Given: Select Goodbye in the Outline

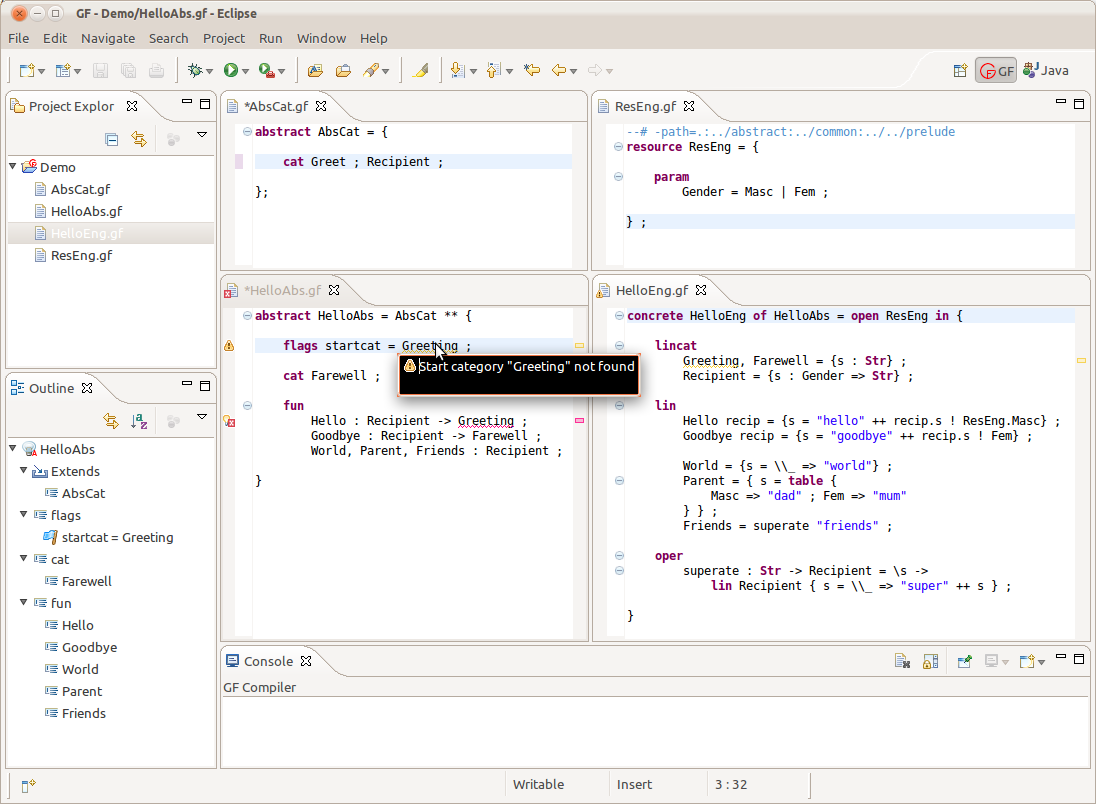Looking at the screenshot, I should (89, 647).
